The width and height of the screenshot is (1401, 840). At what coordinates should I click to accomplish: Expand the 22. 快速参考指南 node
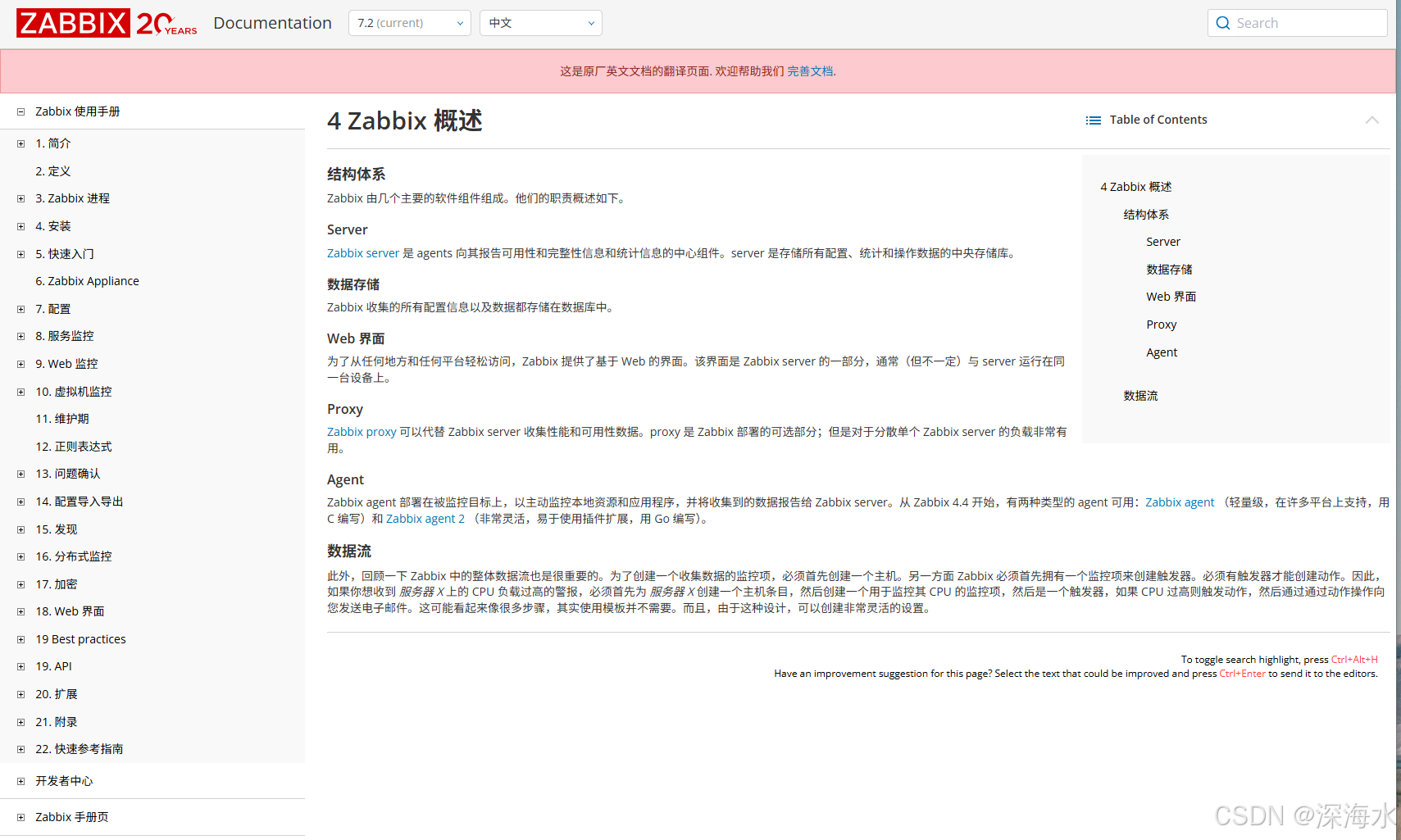(x=21, y=749)
